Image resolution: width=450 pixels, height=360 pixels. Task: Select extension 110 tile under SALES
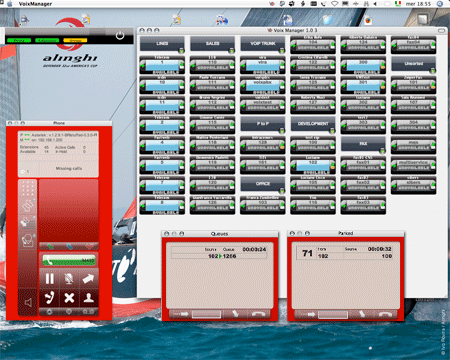click(x=212, y=65)
